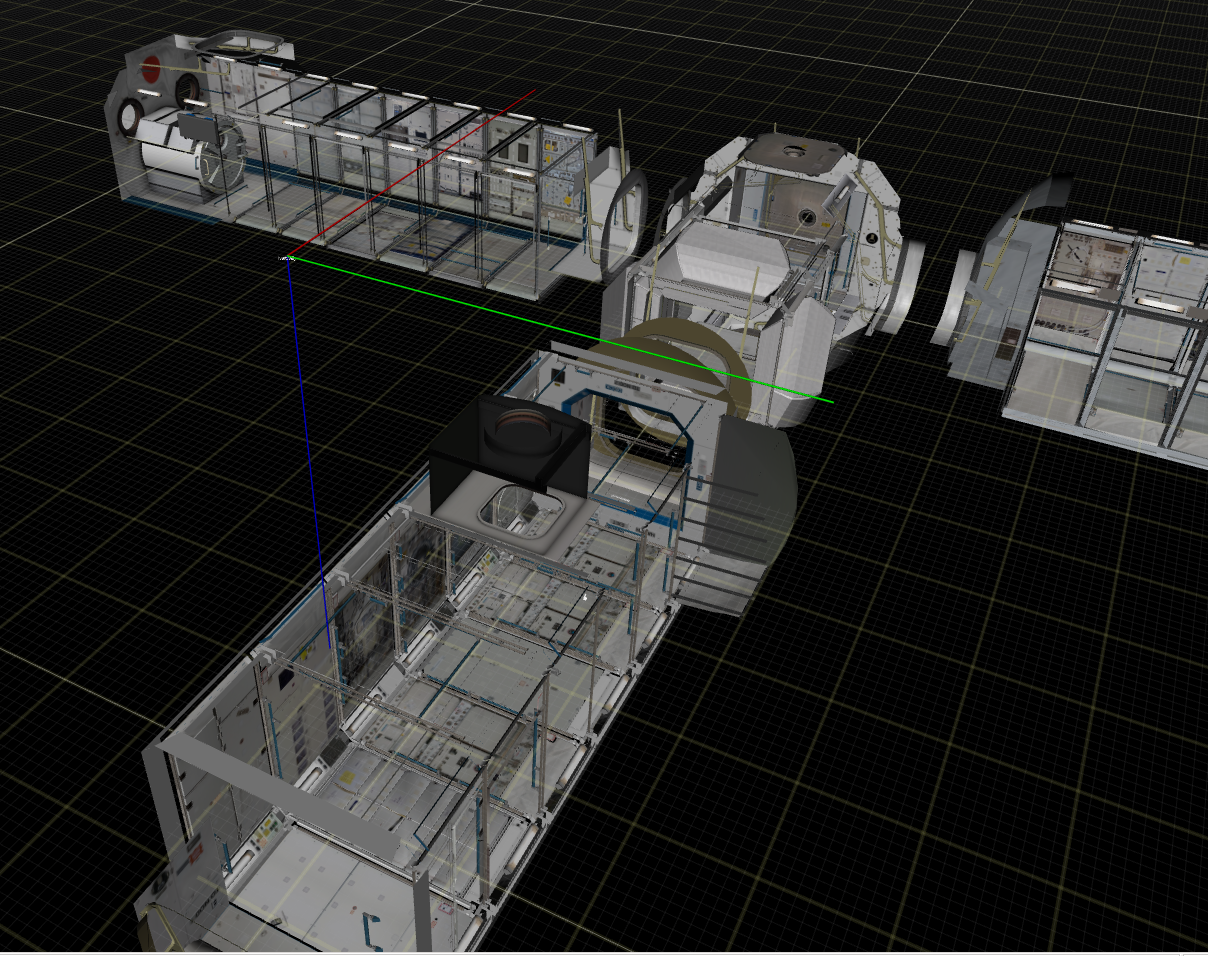The image size is (1208, 956).
Task: Select the window opening under the black cupola box
Action: tap(520, 510)
